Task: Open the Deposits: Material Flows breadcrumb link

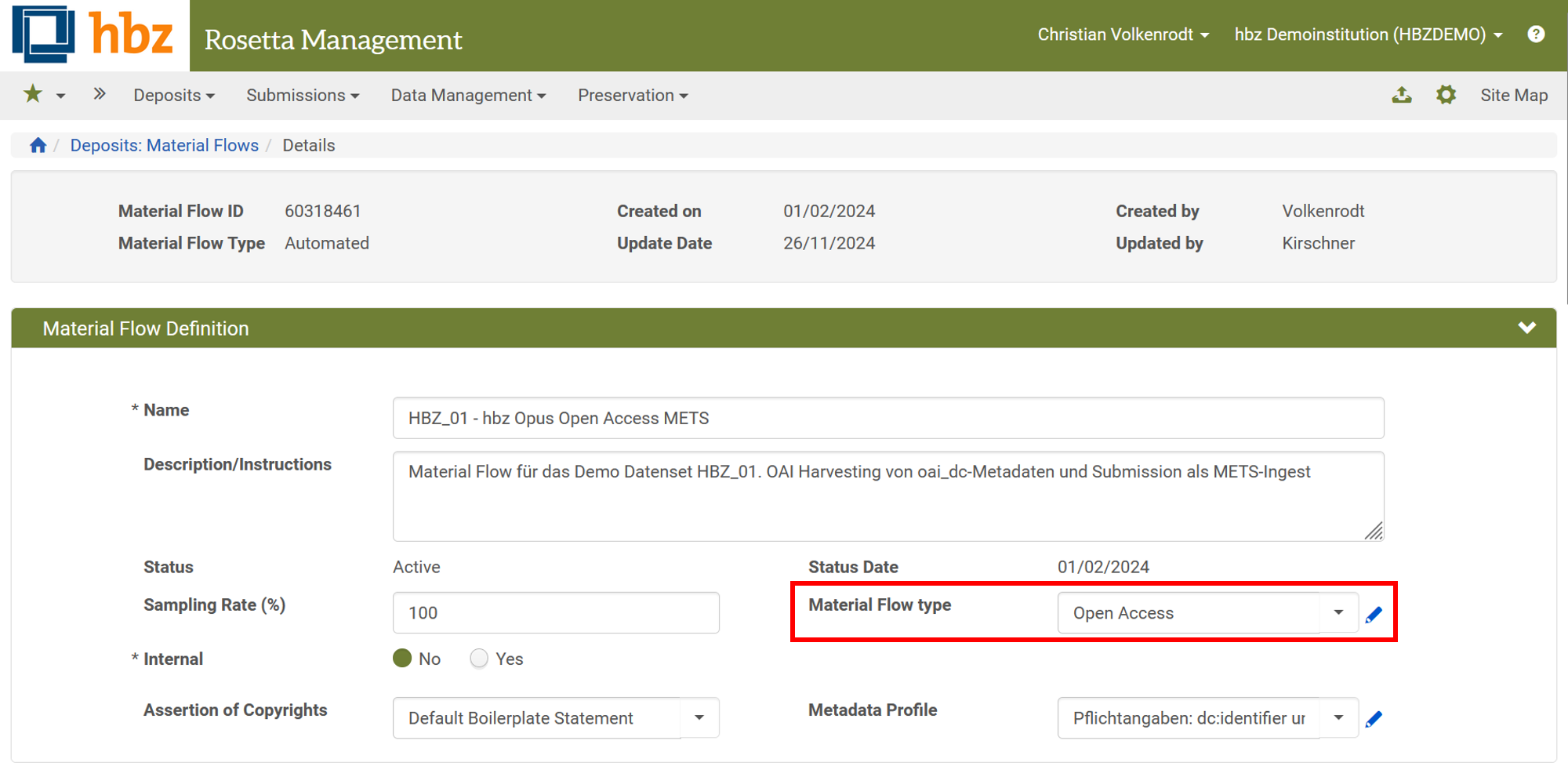Action: (x=164, y=144)
